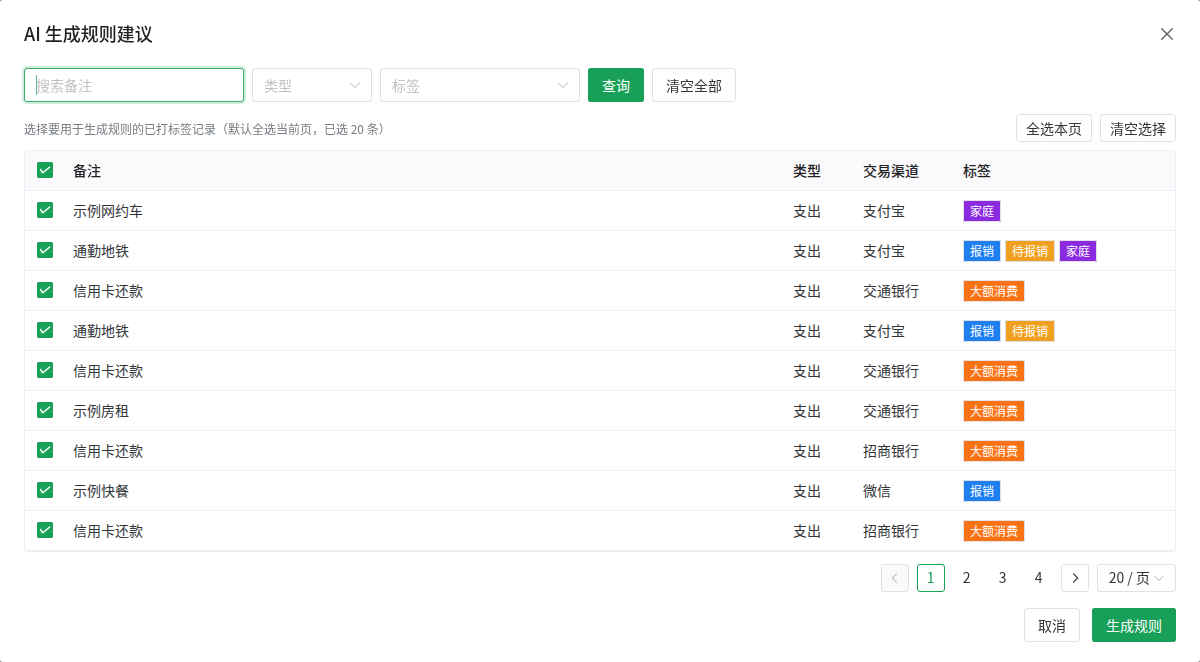The image size is (1200, 662).
Task: Click the 大额消费 tag in the 示例房租 row
Action: click(994, 411)
